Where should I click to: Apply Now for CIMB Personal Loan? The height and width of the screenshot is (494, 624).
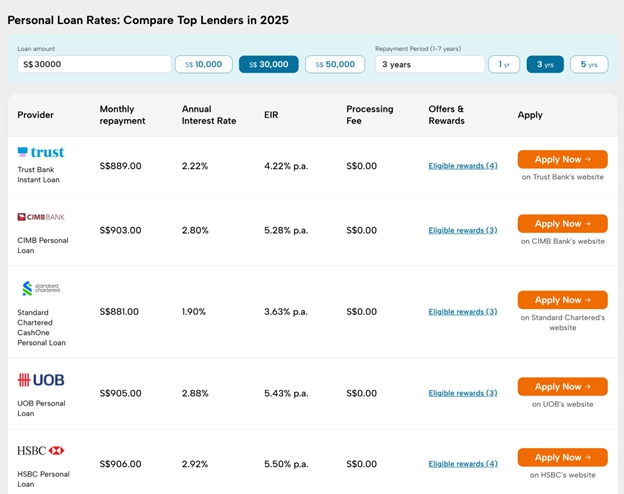563,224
